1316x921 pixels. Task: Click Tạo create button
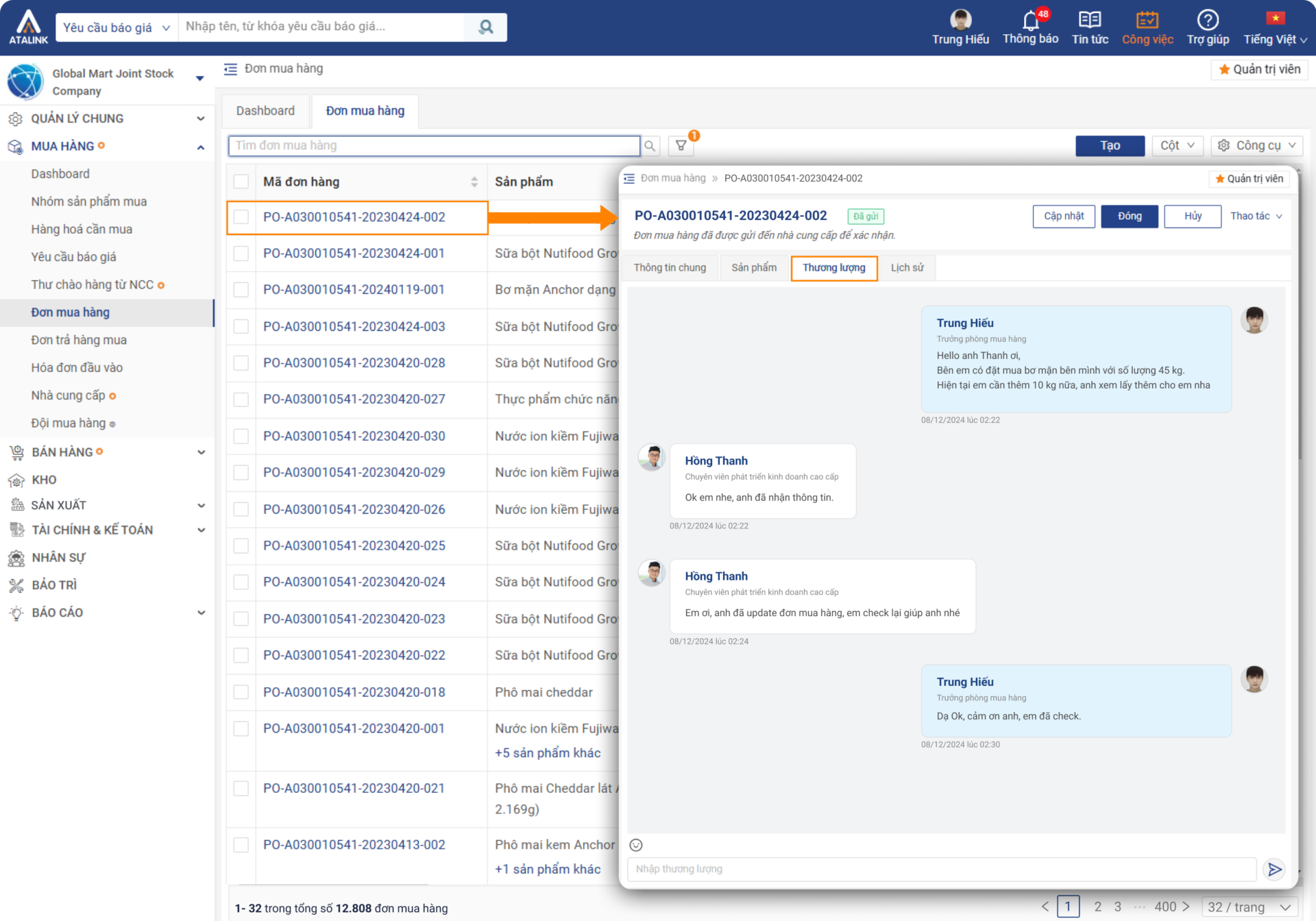click(x=1110, y=145)
